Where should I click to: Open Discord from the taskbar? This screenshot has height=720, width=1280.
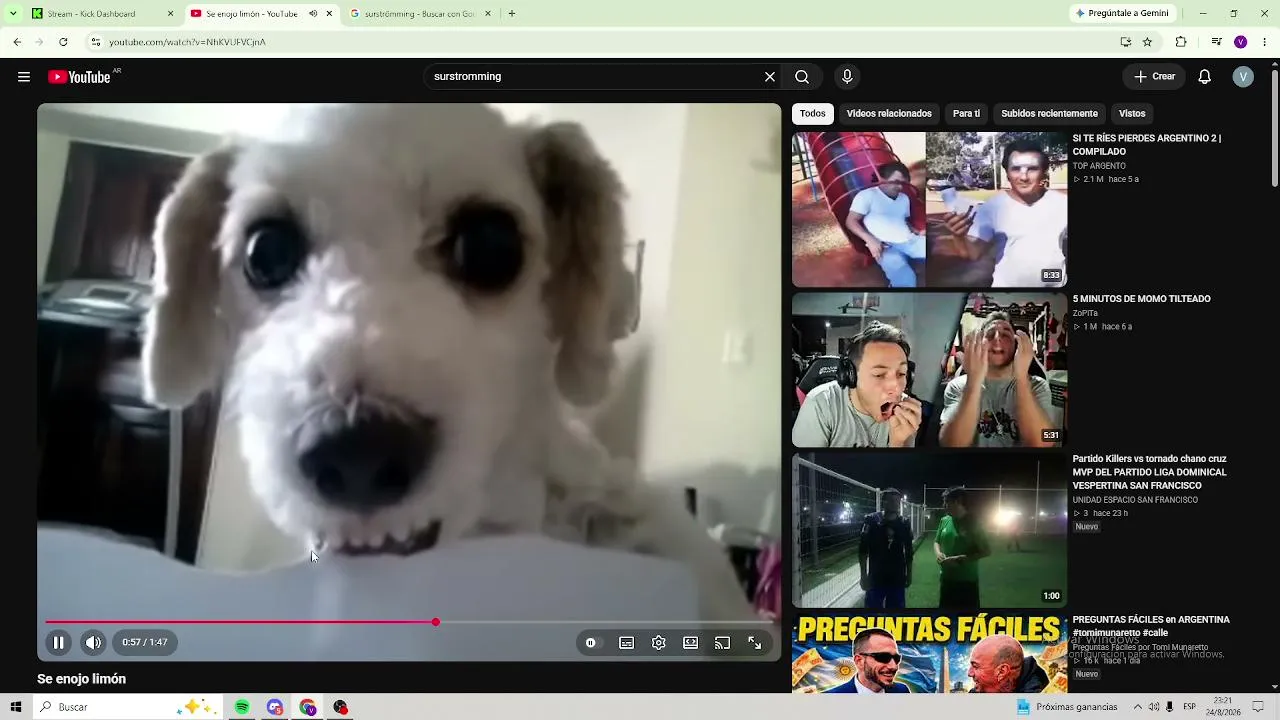(275, 707)
